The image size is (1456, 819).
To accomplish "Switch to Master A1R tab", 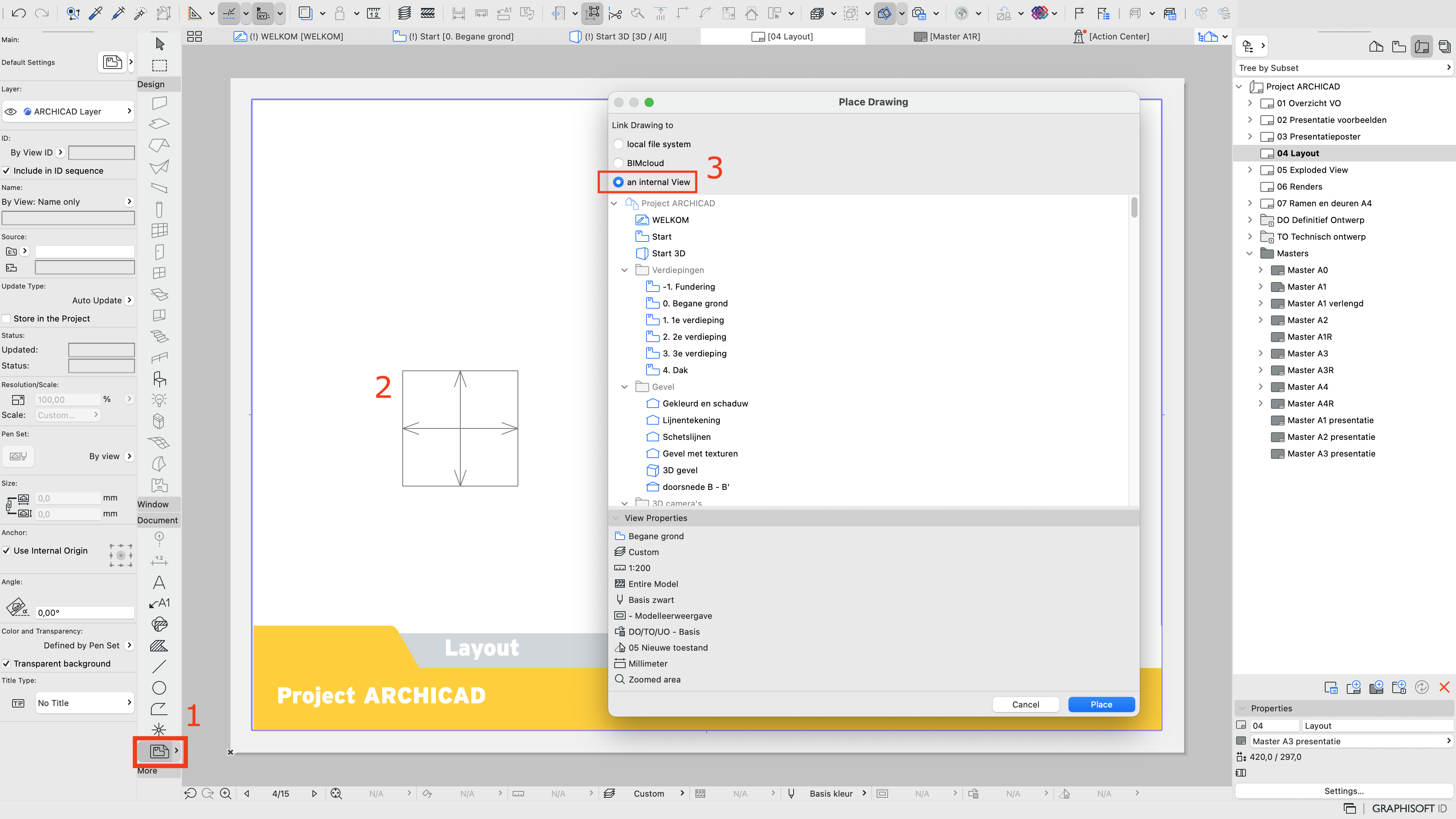I will click(947, 37).
